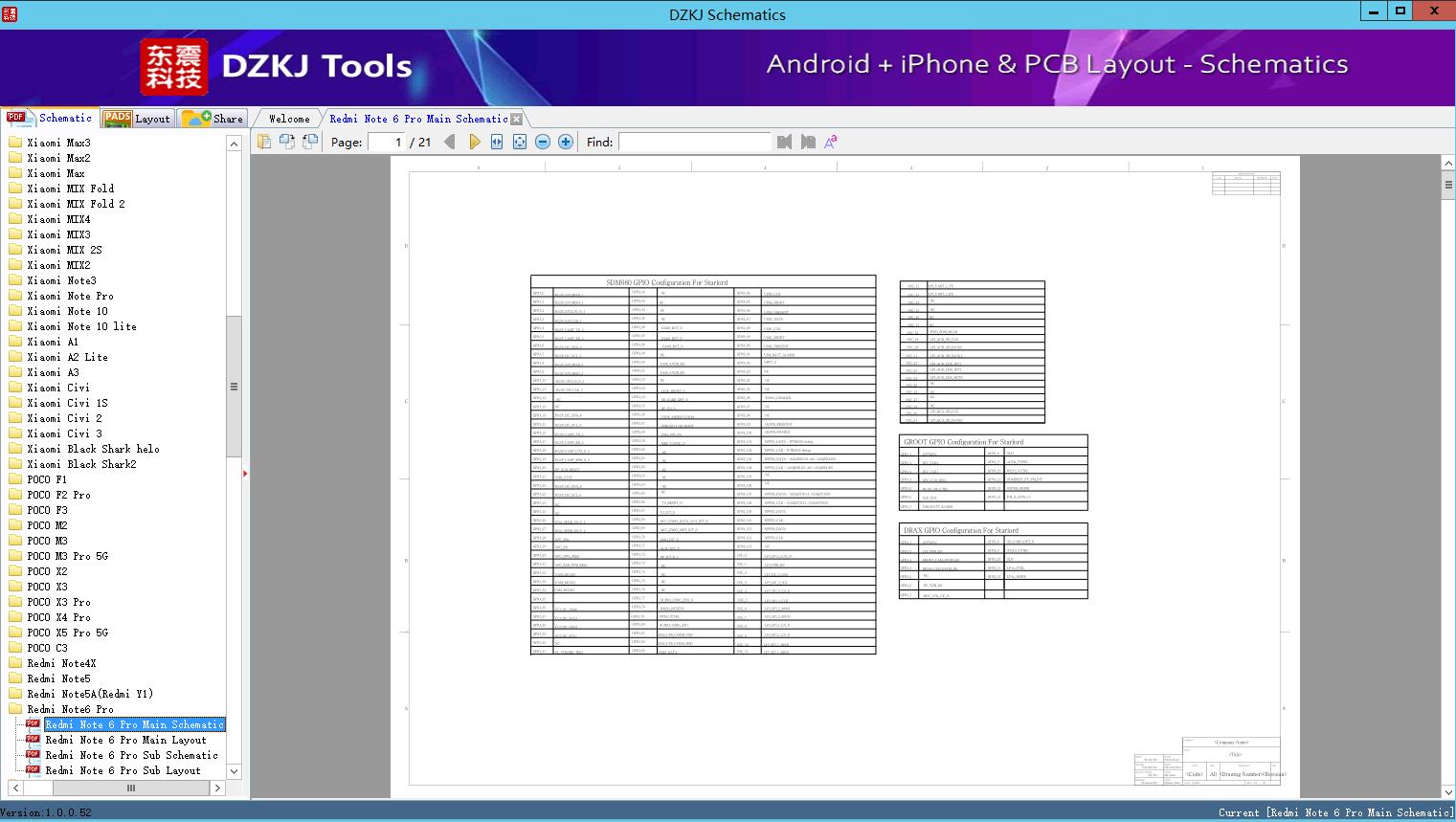Open Redmi Note 6 Pro Main Layout
This screenshot has width=1456, height=822.
point(125,740)
